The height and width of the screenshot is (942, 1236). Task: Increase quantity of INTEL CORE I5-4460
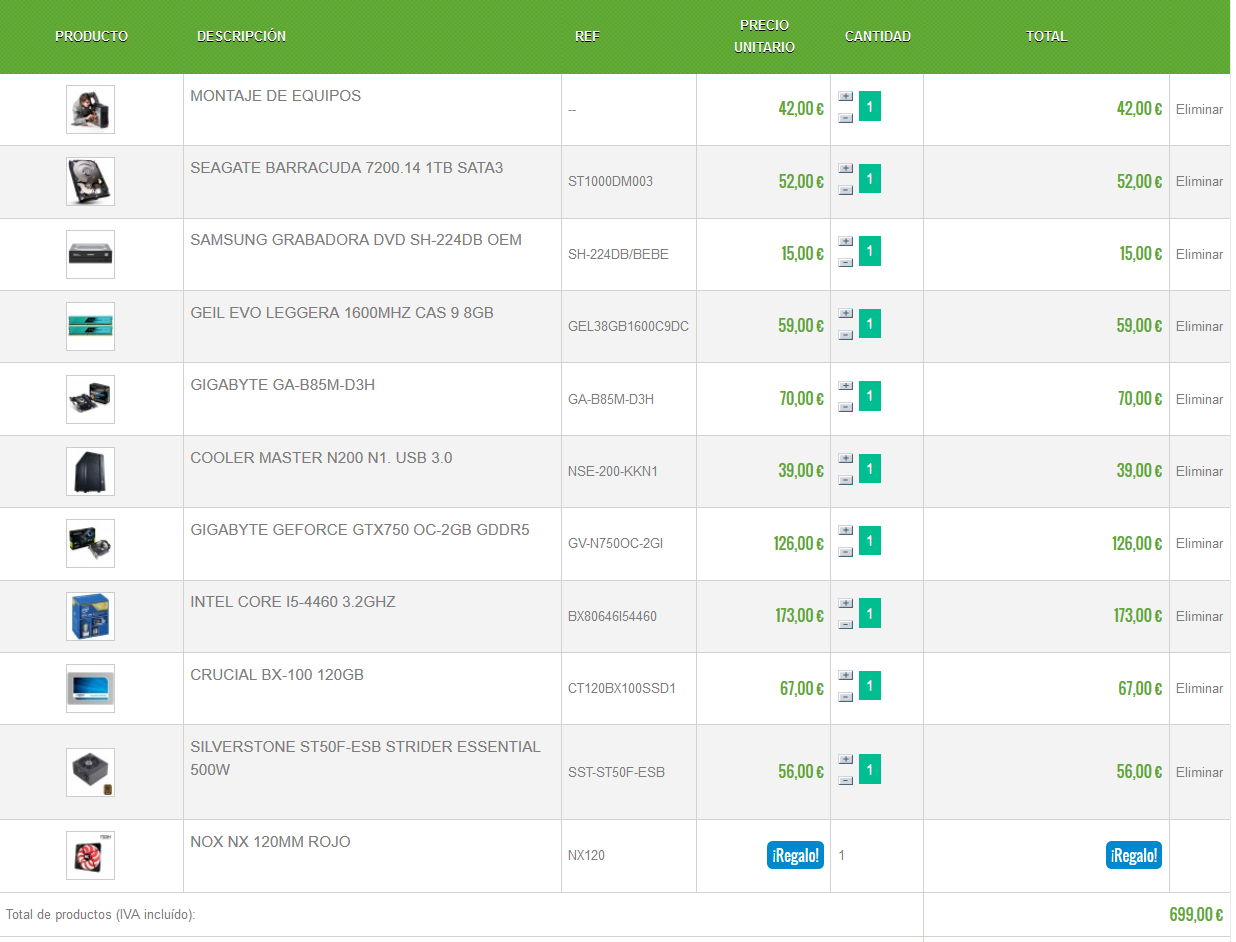[x=845, y=604]
